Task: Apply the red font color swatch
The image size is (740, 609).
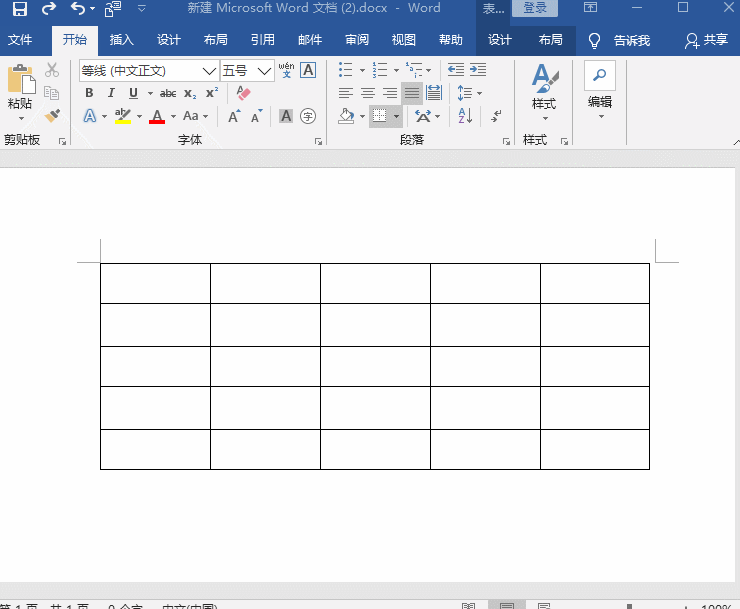Action: coord(157,116)
